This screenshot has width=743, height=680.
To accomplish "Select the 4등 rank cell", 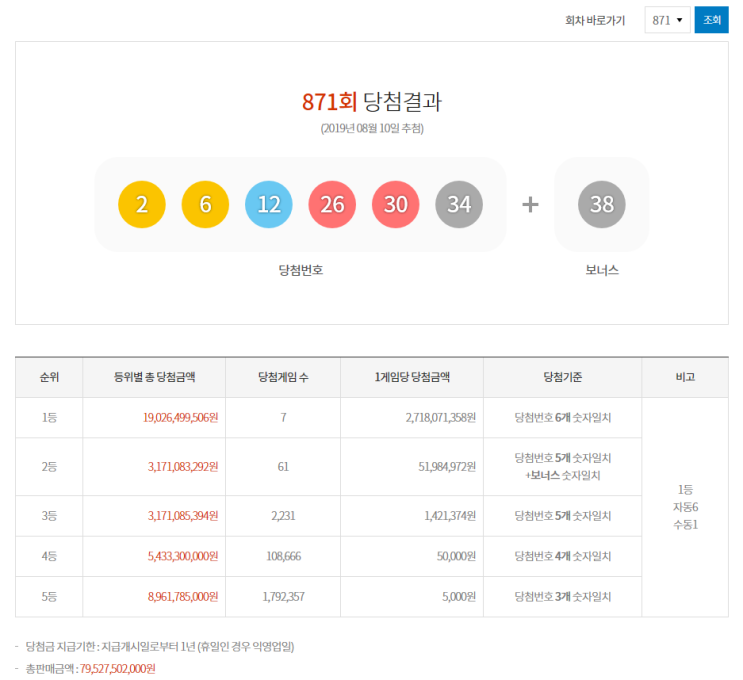I will (49, 556).
